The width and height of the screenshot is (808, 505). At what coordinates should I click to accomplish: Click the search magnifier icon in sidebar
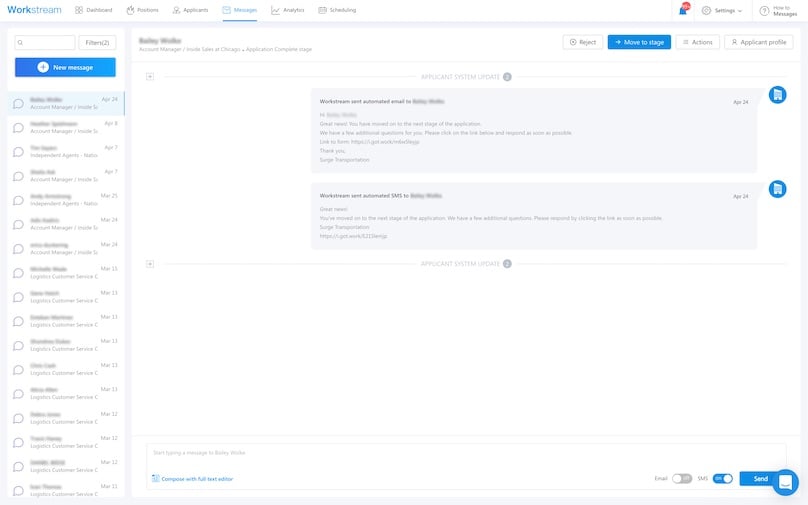point(22,43)
